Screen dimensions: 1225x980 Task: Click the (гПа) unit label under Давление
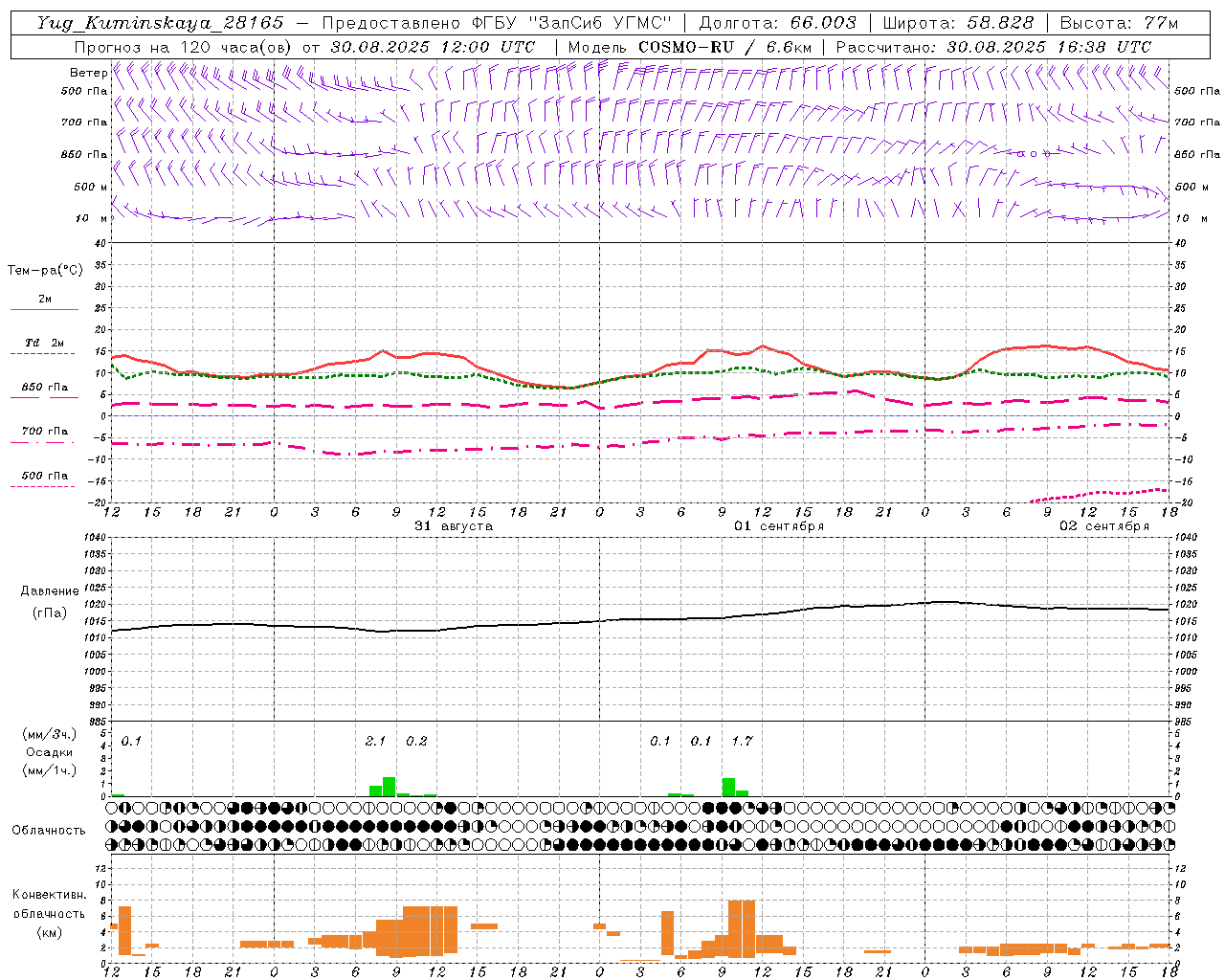50,612
